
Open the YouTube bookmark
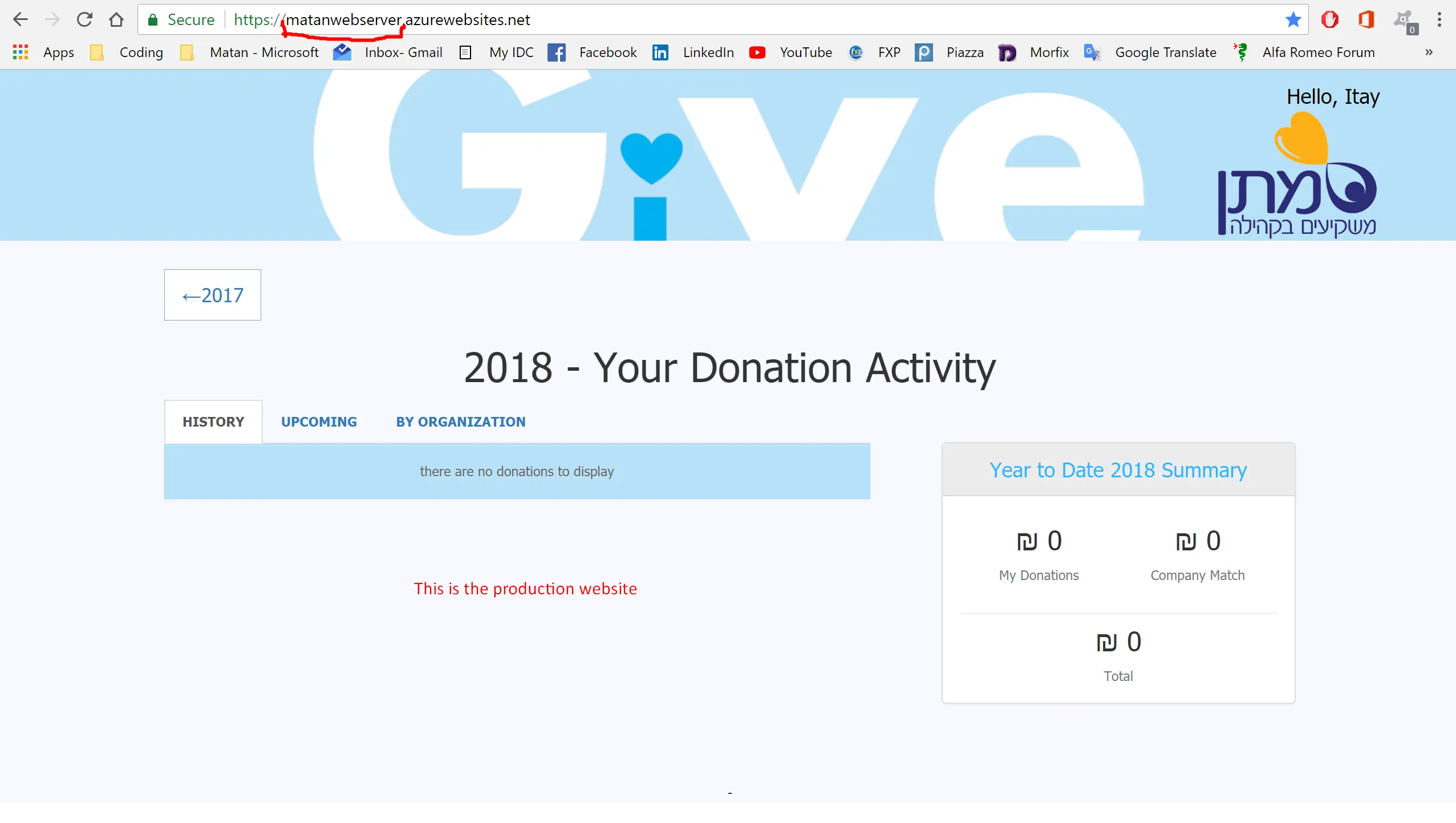[x=790, y=52]
